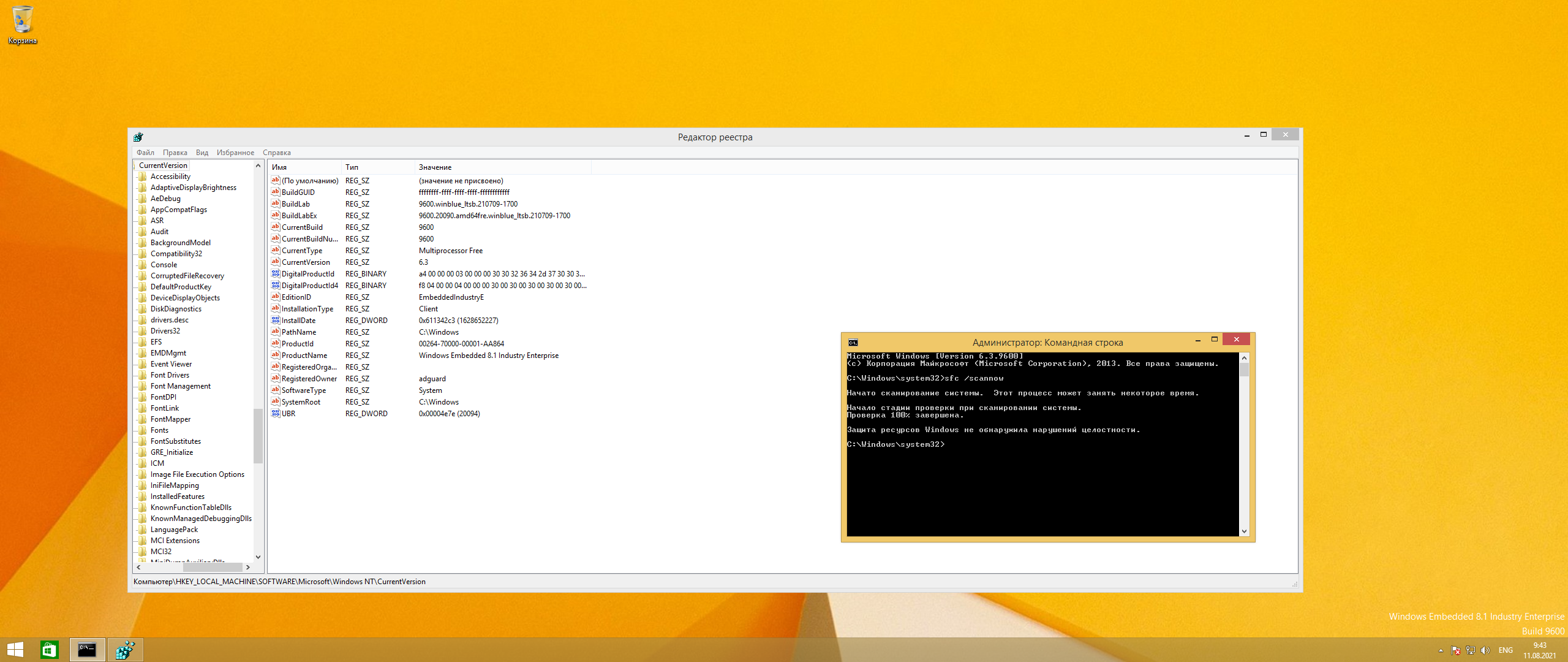Select the BuildGUID value icon
1568x662 pixels.
coord(276,192)
